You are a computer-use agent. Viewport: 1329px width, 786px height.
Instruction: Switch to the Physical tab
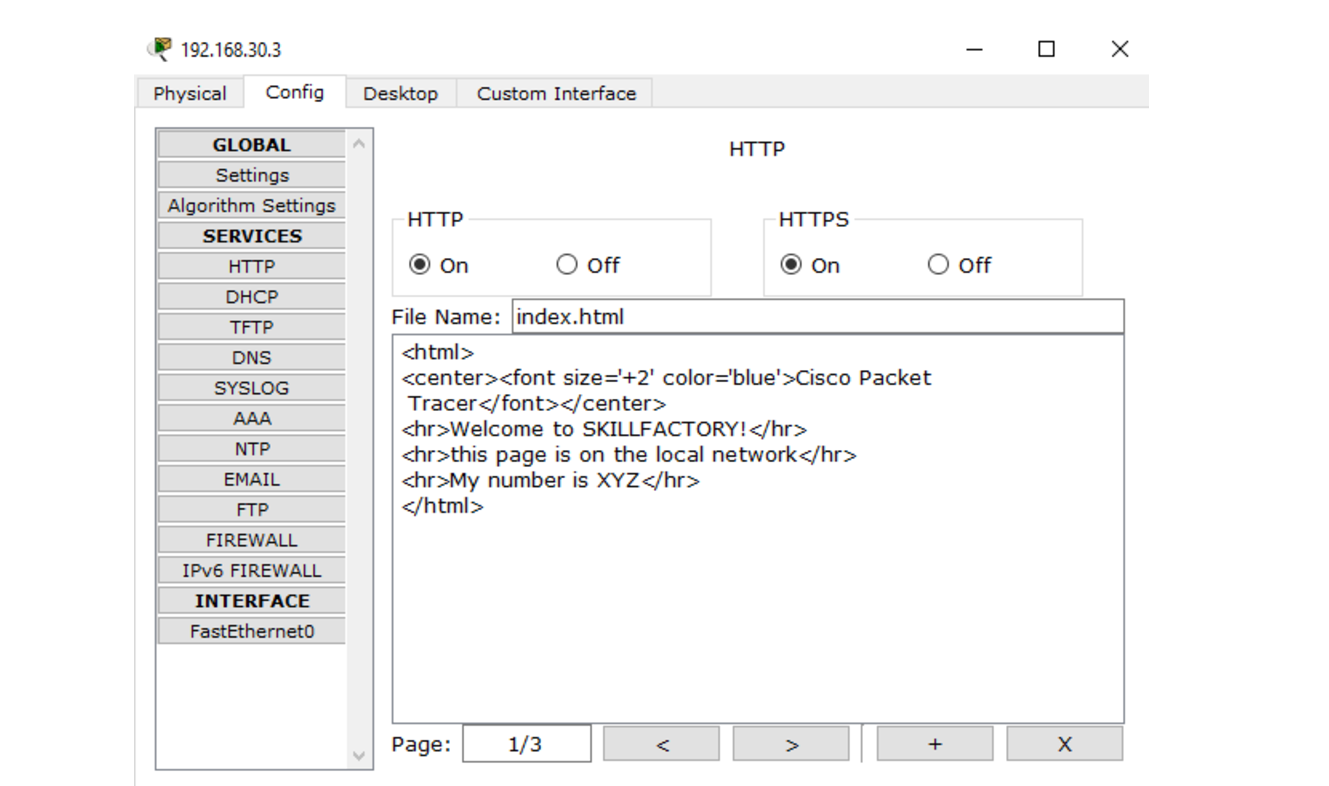pos(190,93)
